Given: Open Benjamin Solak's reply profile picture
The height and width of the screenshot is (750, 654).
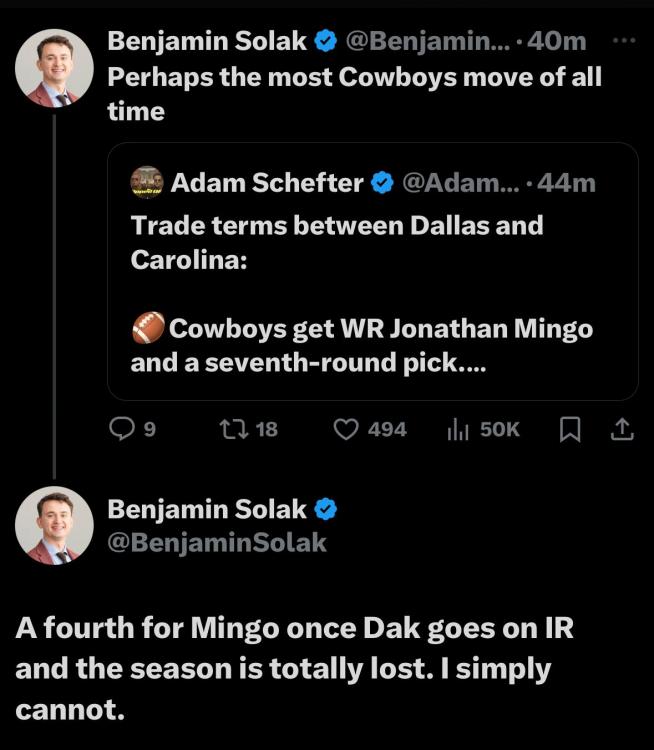Looking at the screenshot, I should coord(55,525).
